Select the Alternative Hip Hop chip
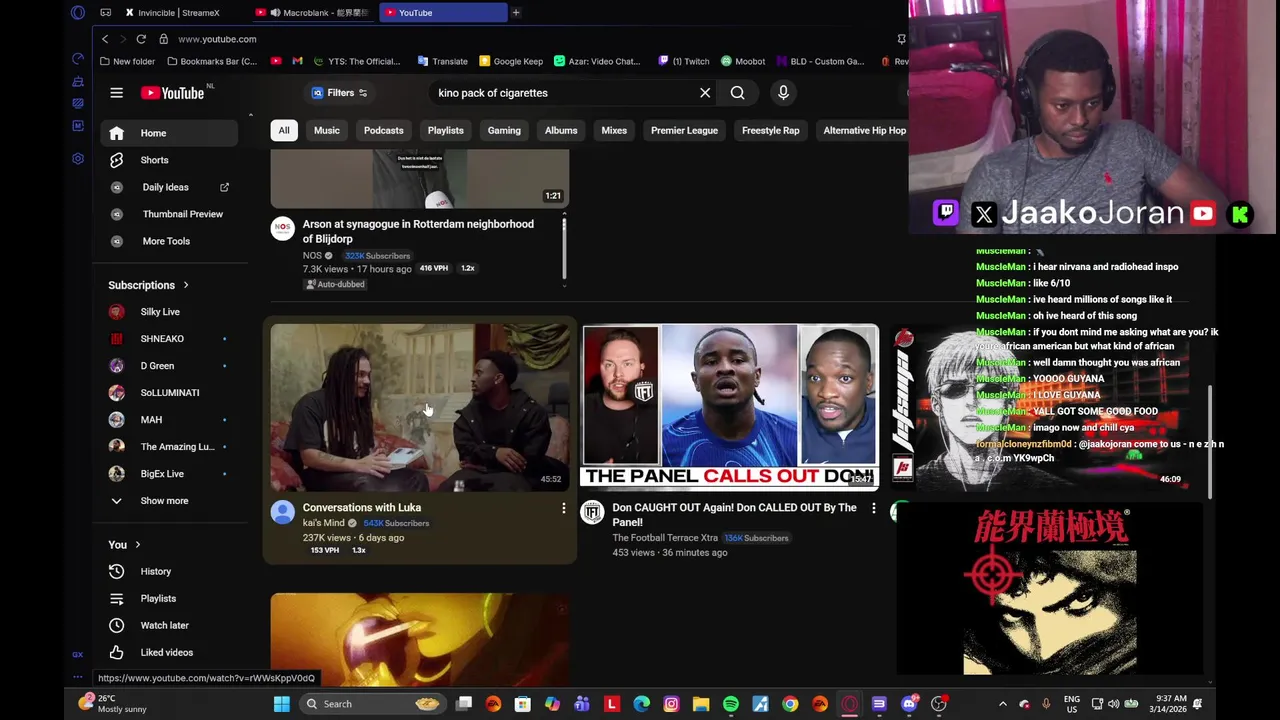 pos(864,130)
